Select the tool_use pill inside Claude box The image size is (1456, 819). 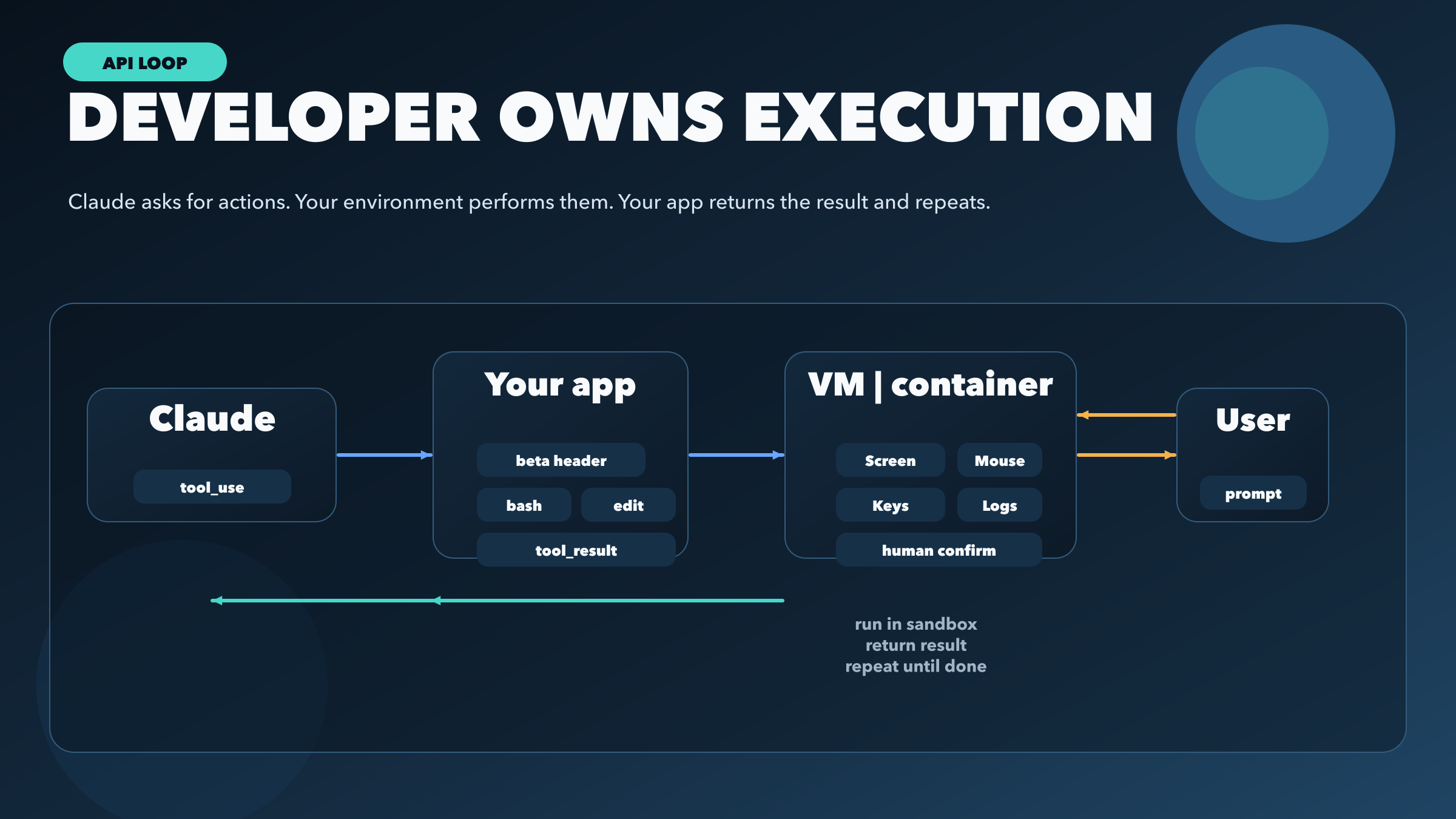(x=212, y=487)
